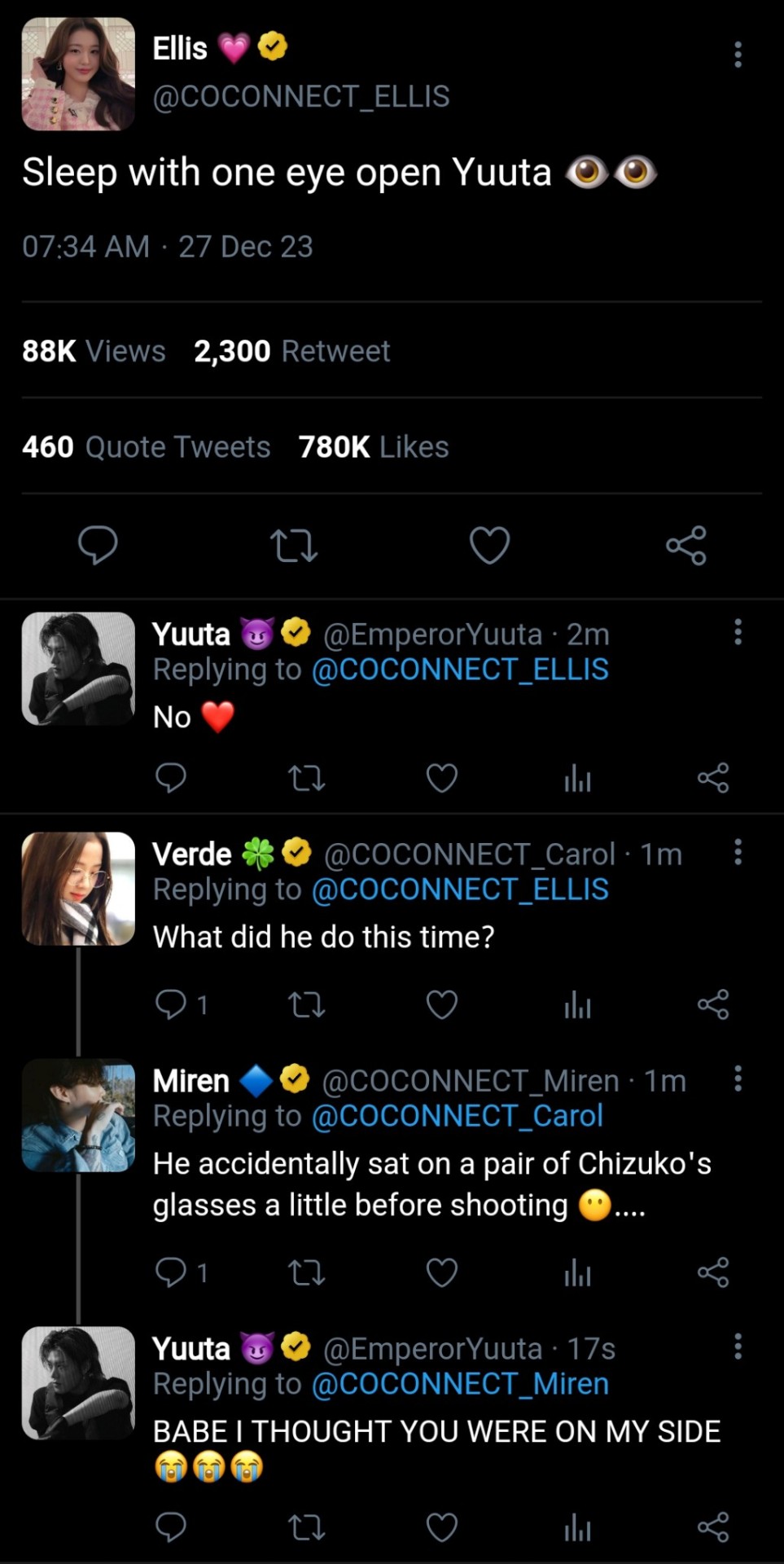The height and width of the screenshot is (1564, 784).
Task: Reply to Verde's "What did he do" tweet
Action: [171, 1004]
